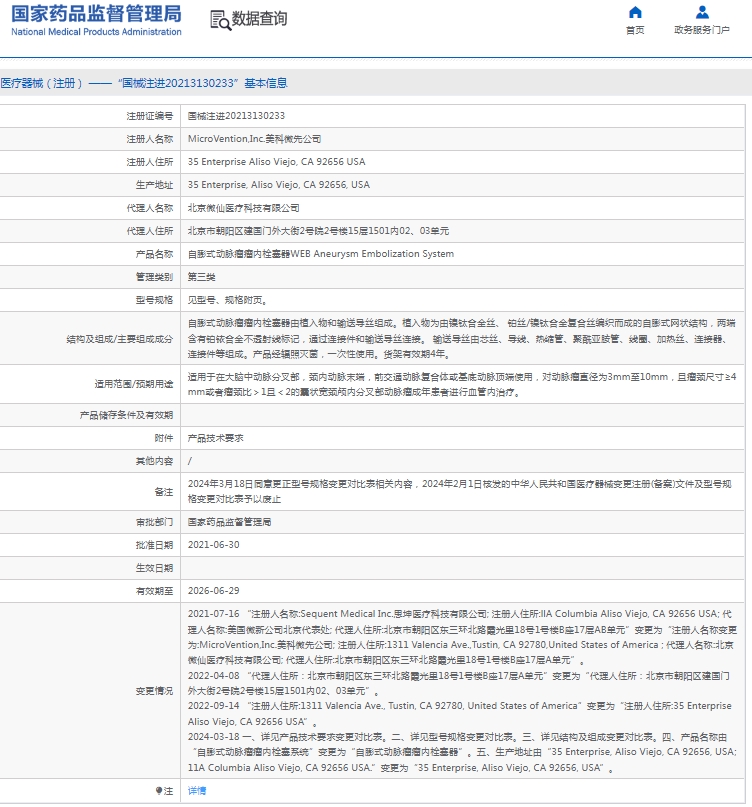The height and width of the screenshot is (807, 752).
Task: Select the intended use description text
Action: click(462, 384)
